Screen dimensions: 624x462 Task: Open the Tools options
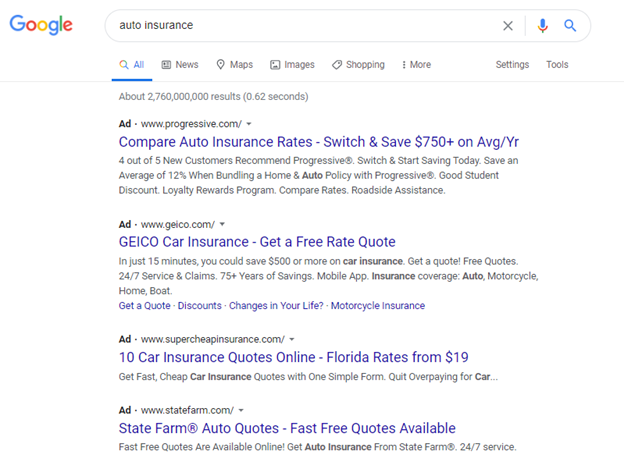coord(557,65)
